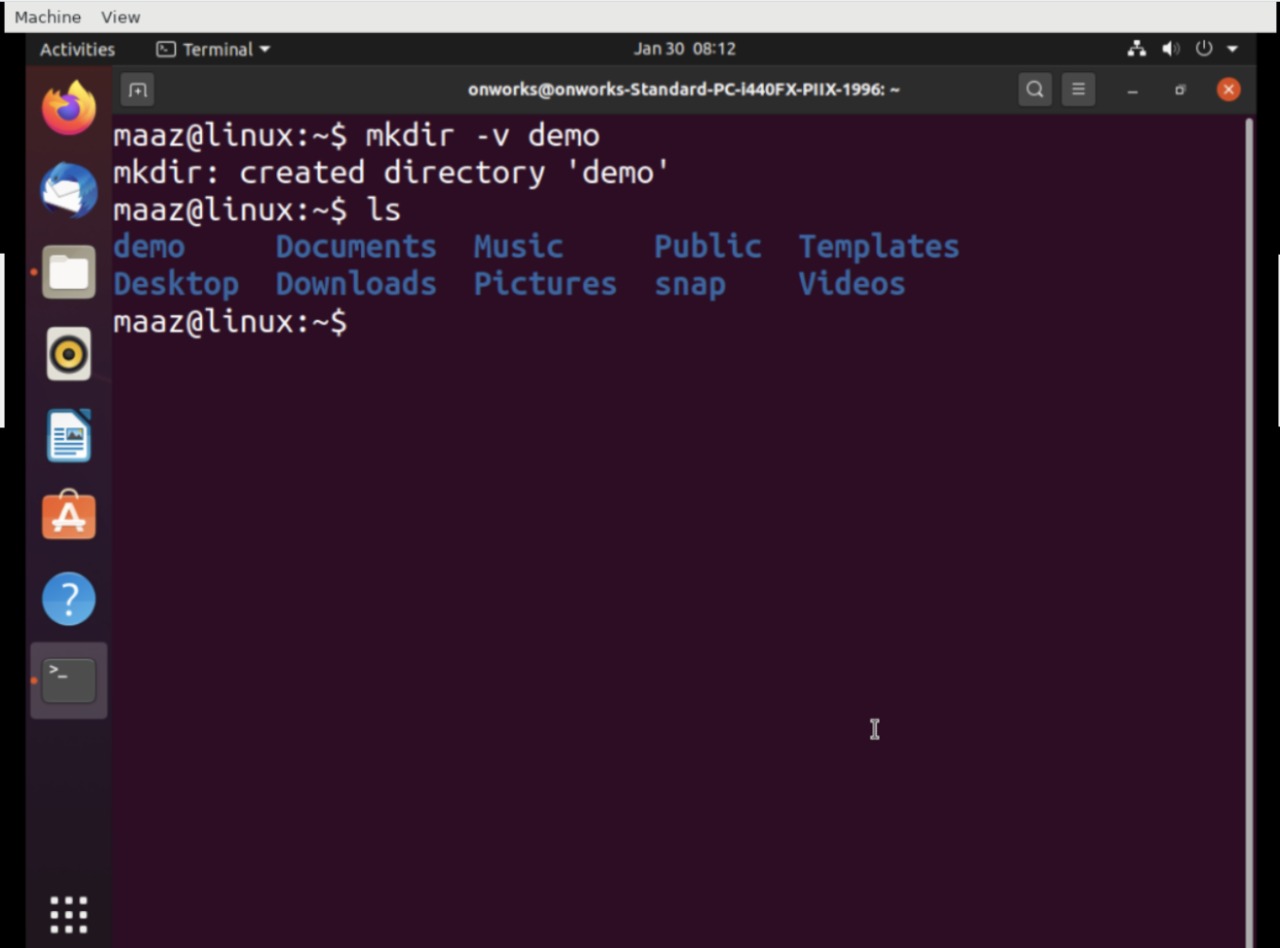Viewport: 1280px width, 948px height.
Task: Show all applications grid
Action: click(68, 913)
